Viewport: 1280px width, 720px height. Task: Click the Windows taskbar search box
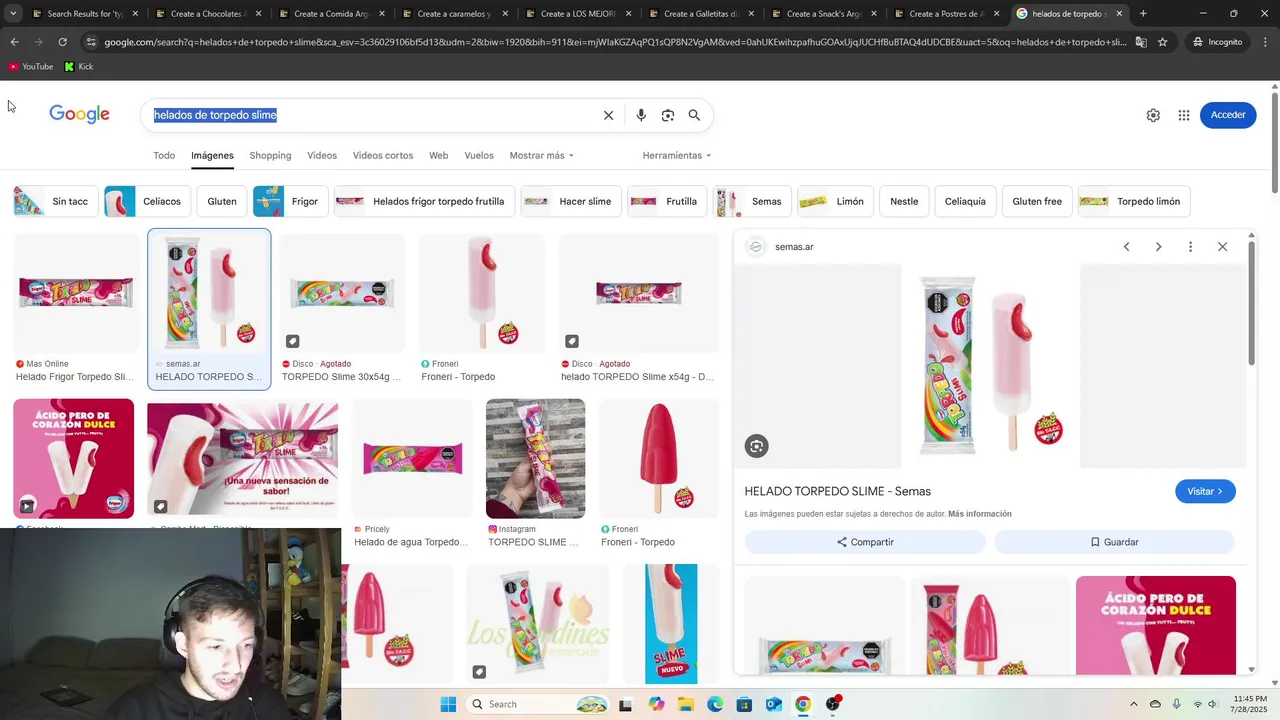[538, 704]
